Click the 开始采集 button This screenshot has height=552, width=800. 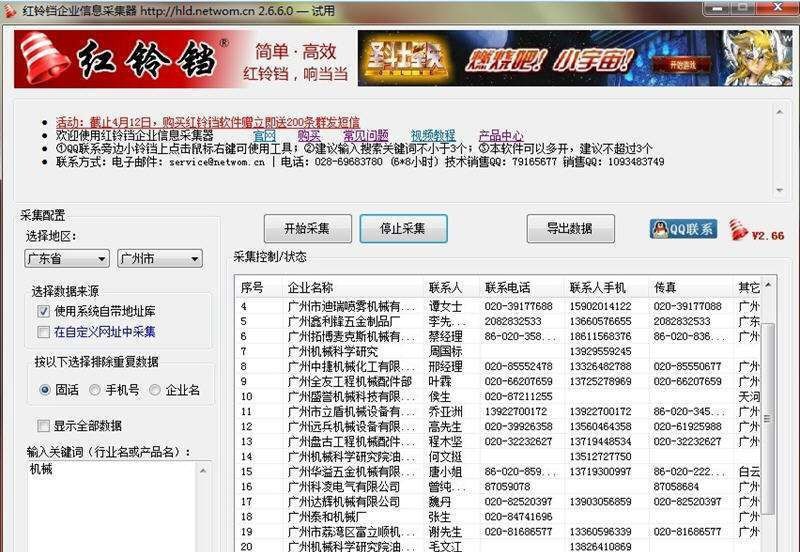point(308,229)
